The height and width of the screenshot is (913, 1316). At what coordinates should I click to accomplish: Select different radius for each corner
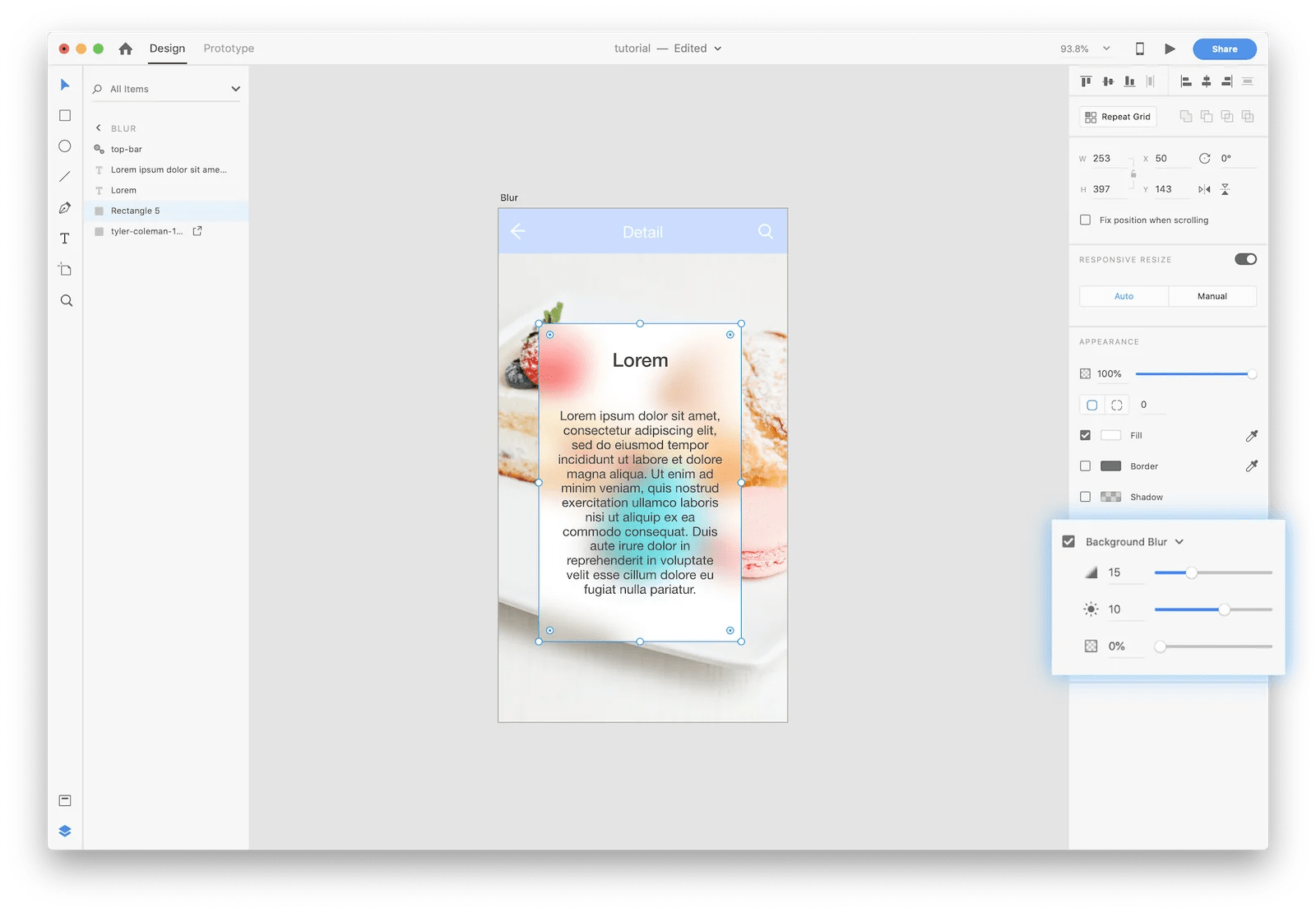[x=1117, y=405]
